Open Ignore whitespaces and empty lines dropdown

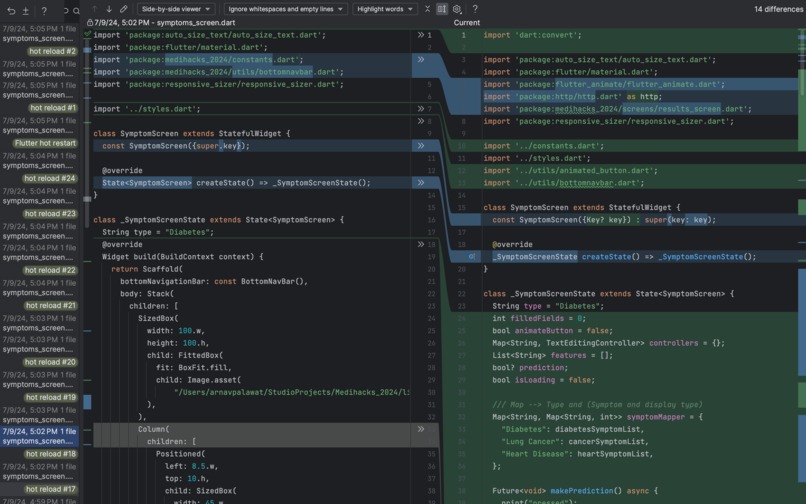coord(285,9)
